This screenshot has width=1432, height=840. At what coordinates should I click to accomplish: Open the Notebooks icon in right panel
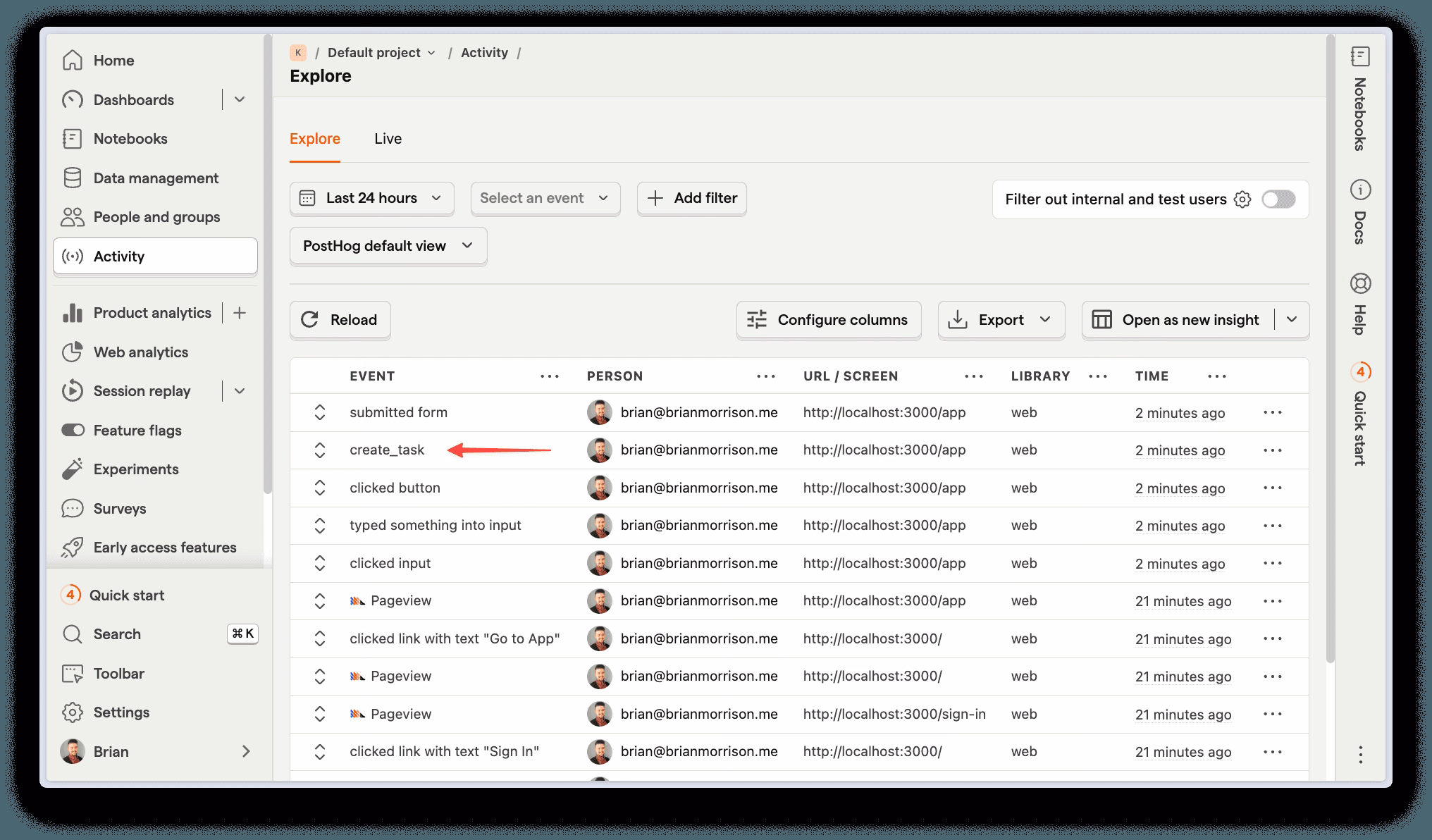[x=1360, y=56]
